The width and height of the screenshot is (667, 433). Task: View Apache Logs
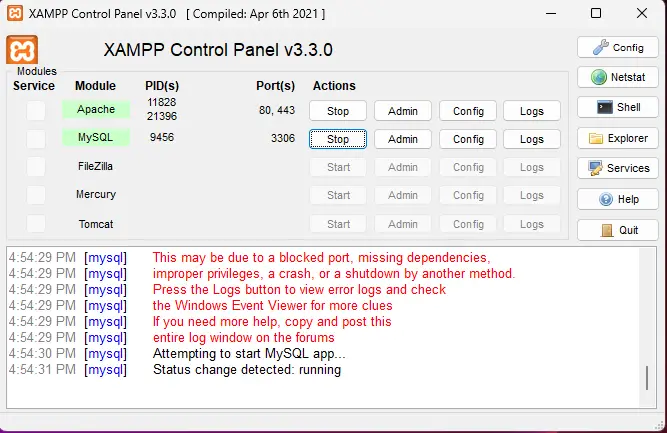(532, 111)
